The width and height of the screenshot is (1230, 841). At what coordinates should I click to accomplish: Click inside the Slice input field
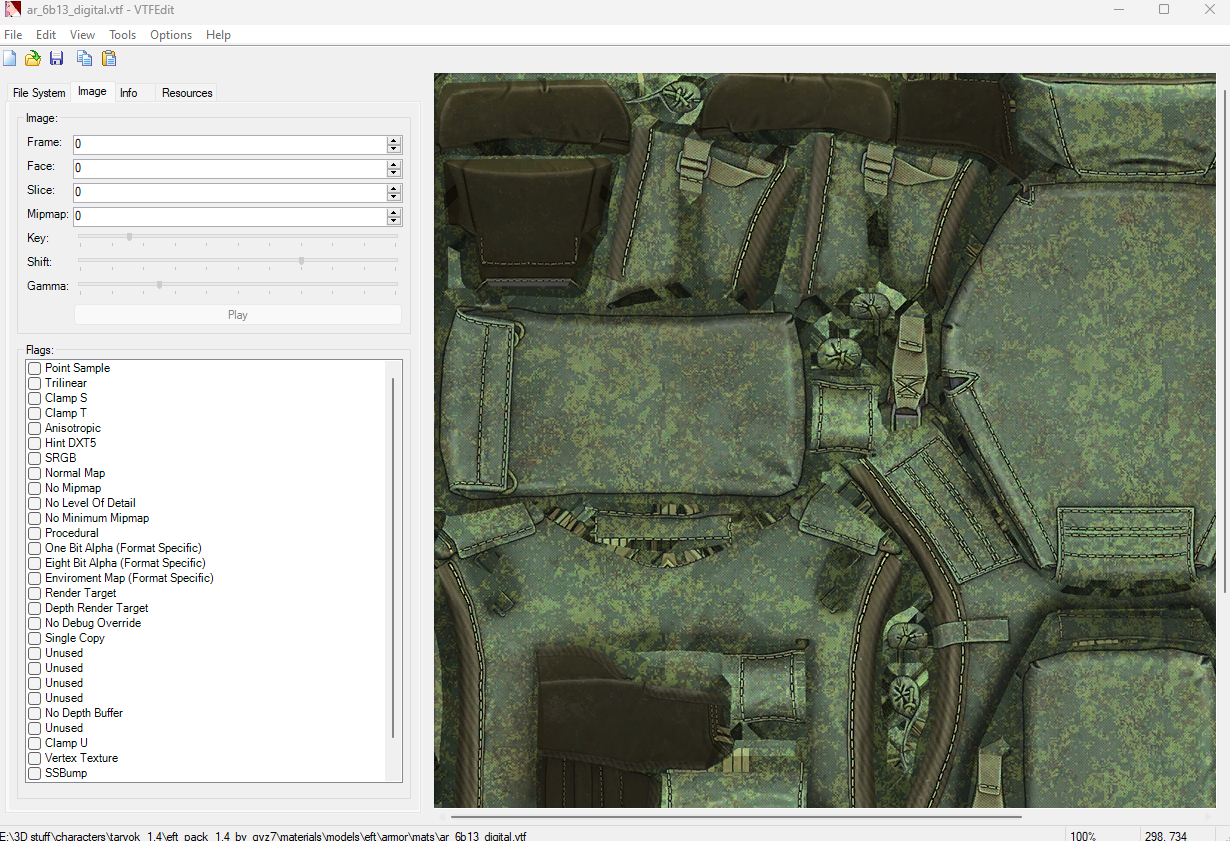point(228,193)
